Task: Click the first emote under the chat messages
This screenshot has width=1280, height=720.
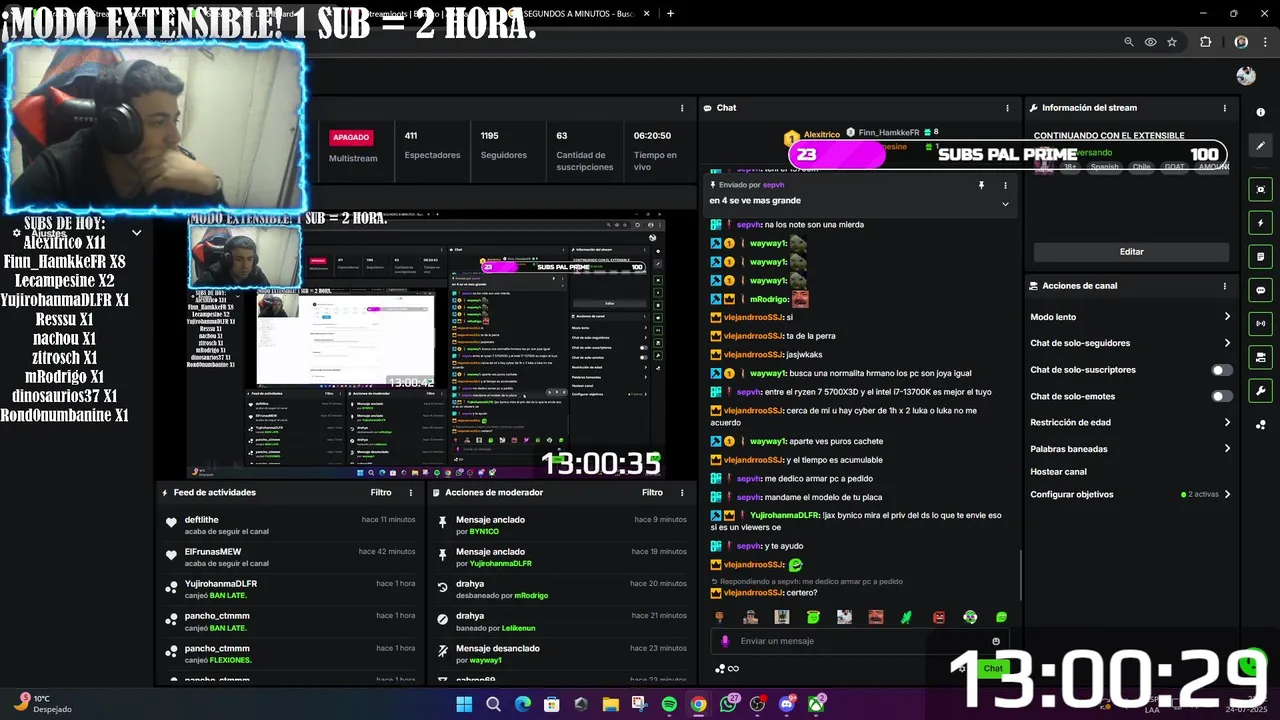Action: pos(719,618)
